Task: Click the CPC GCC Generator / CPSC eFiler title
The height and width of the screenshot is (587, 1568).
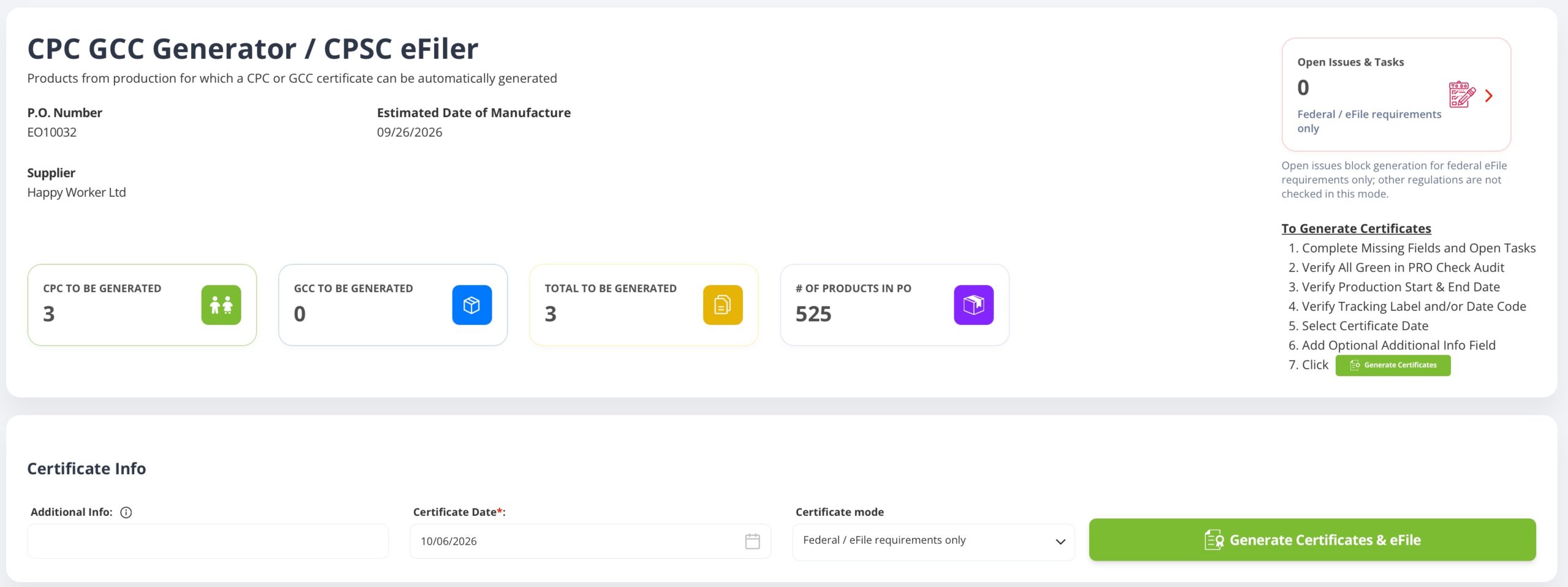Action: [253, 48]
